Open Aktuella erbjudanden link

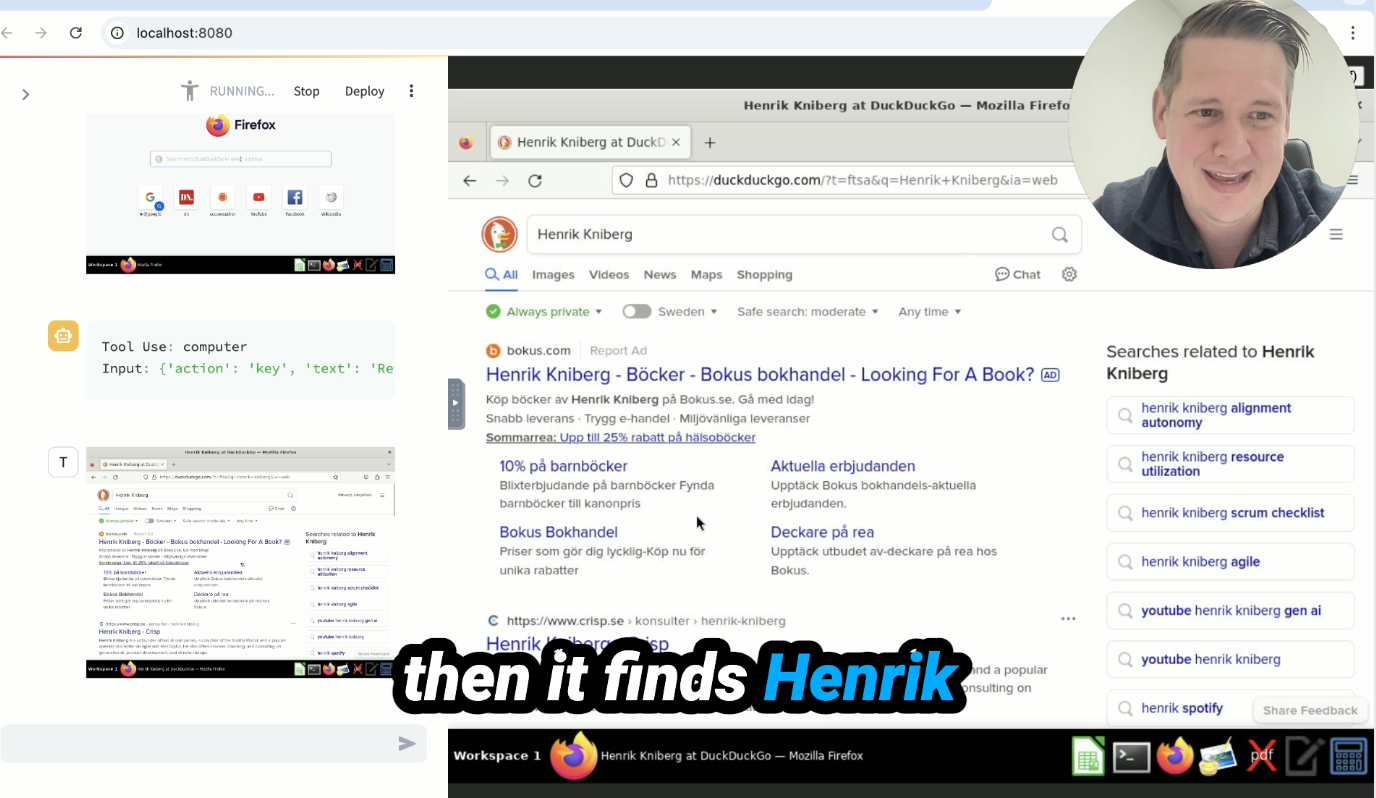tap(843, 466)
